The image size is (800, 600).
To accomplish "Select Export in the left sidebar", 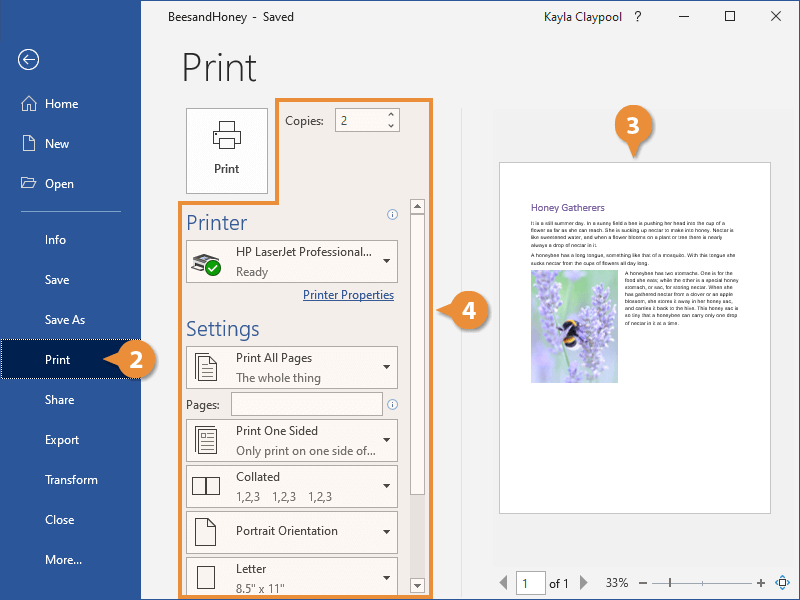I will pyautogui.click(x=62, y=440).
